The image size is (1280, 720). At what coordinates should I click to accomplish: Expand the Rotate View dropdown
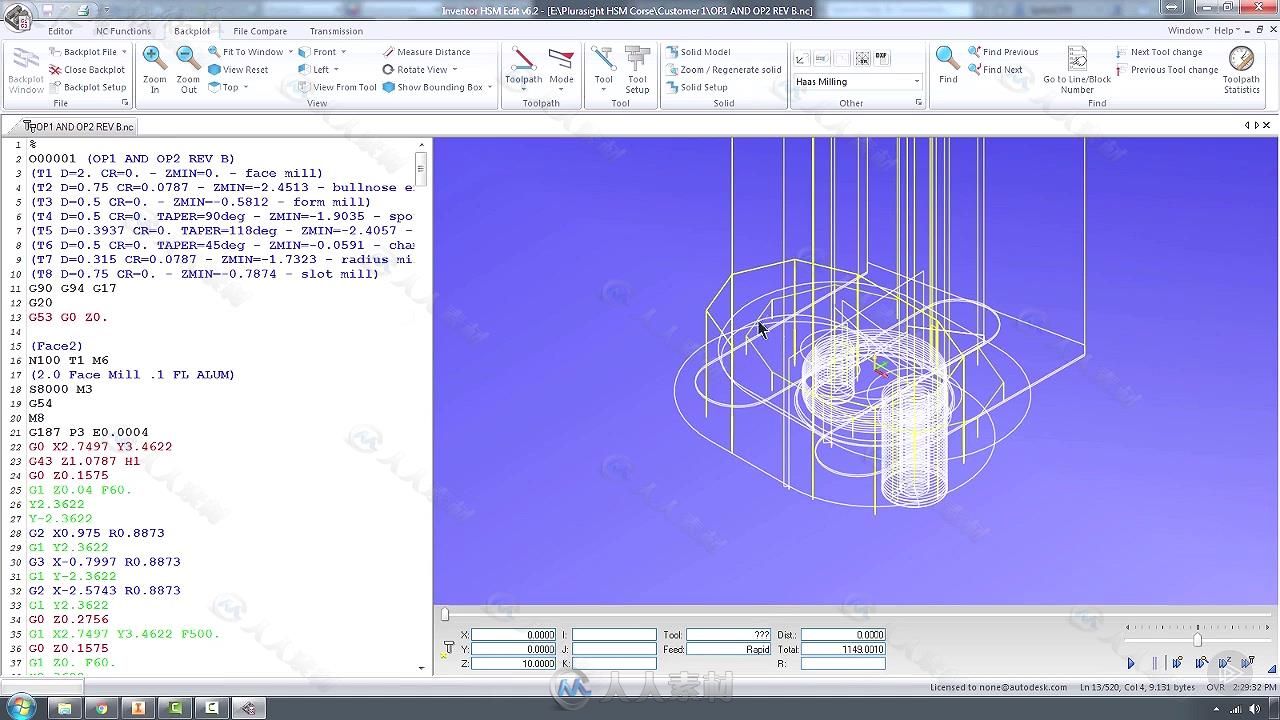click(455, 70)
